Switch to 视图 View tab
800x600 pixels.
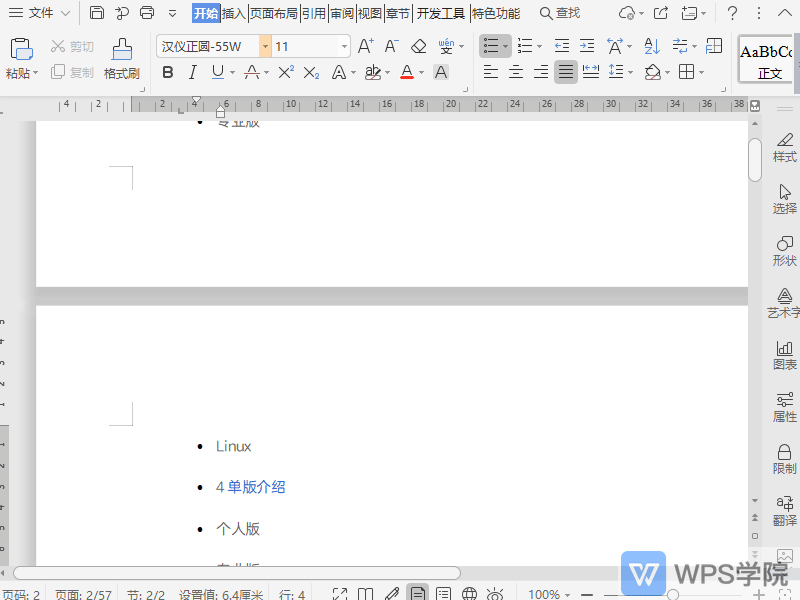[370, 13]
